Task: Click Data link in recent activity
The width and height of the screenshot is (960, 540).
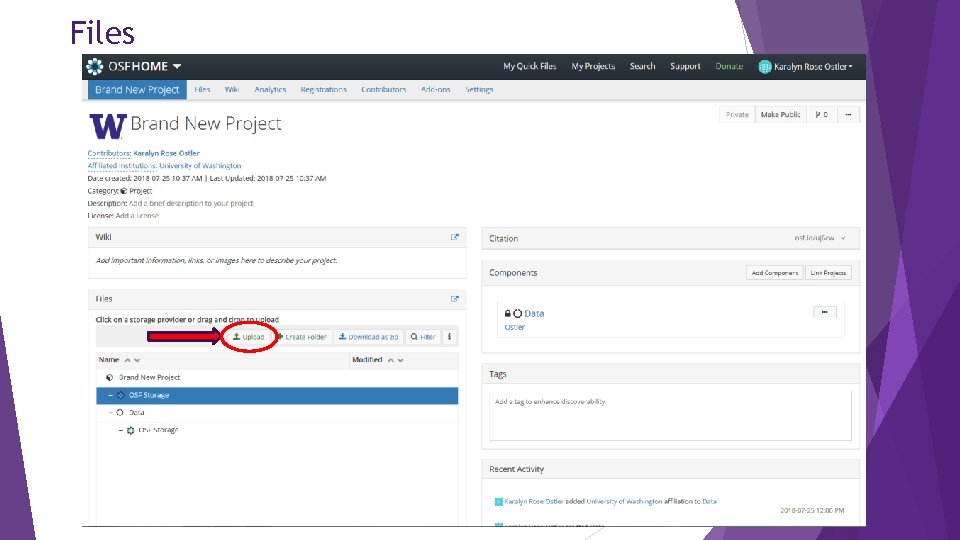Action: pos(709,501)
